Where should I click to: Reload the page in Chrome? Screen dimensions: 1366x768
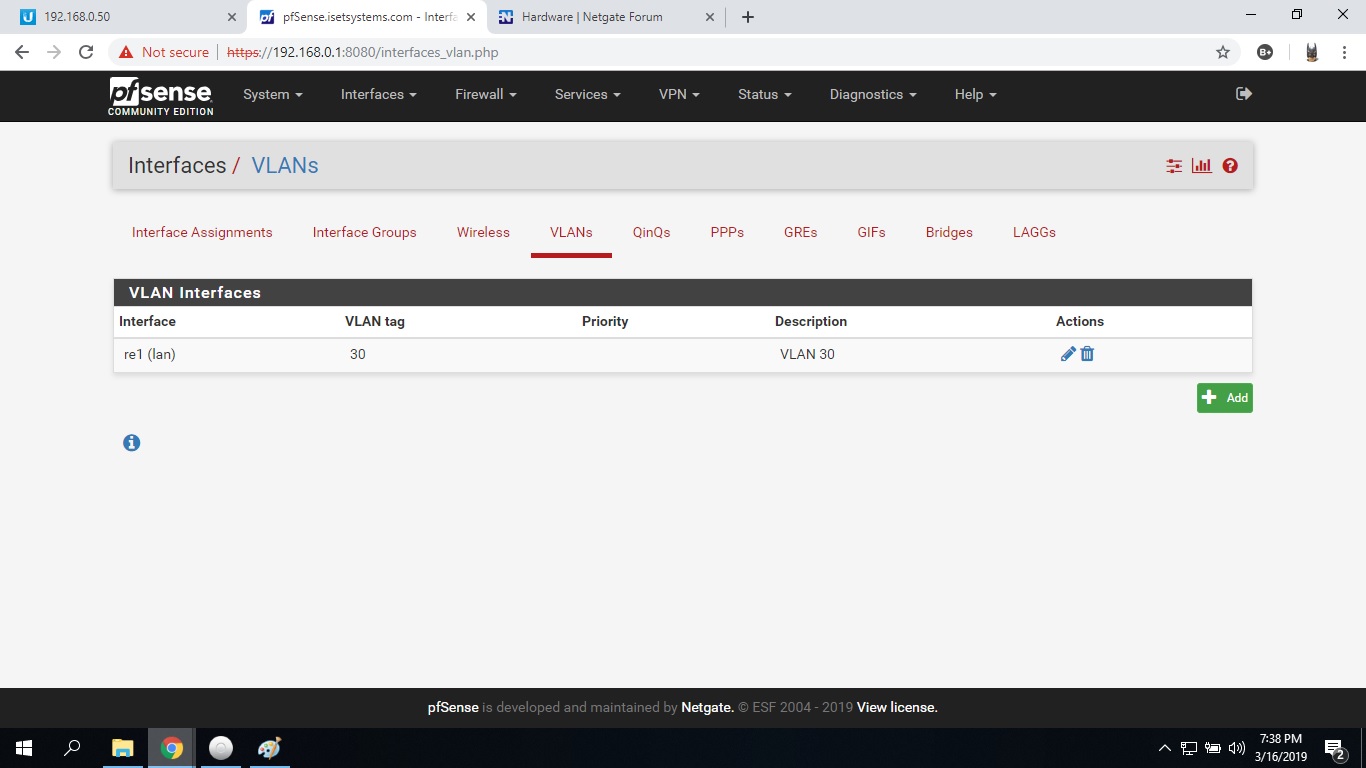point(86,52)
